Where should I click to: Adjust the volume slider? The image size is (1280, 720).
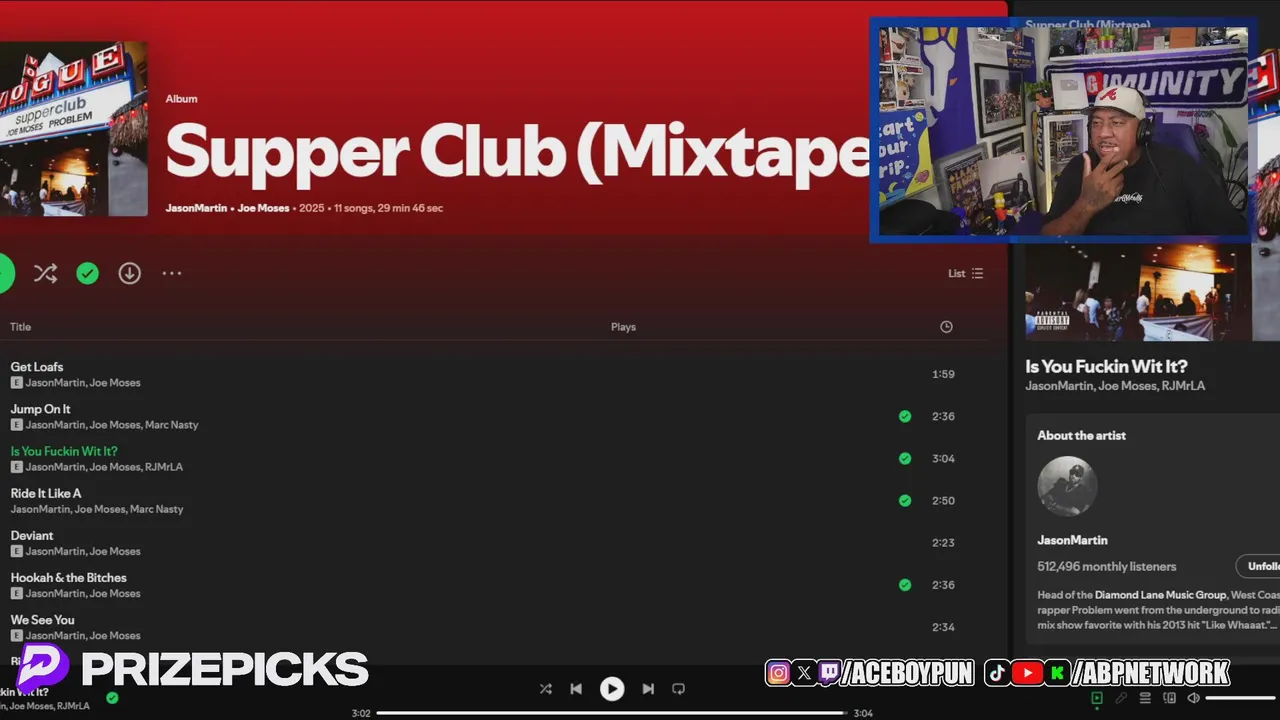pyautogui.click(x=1240, y=698)
